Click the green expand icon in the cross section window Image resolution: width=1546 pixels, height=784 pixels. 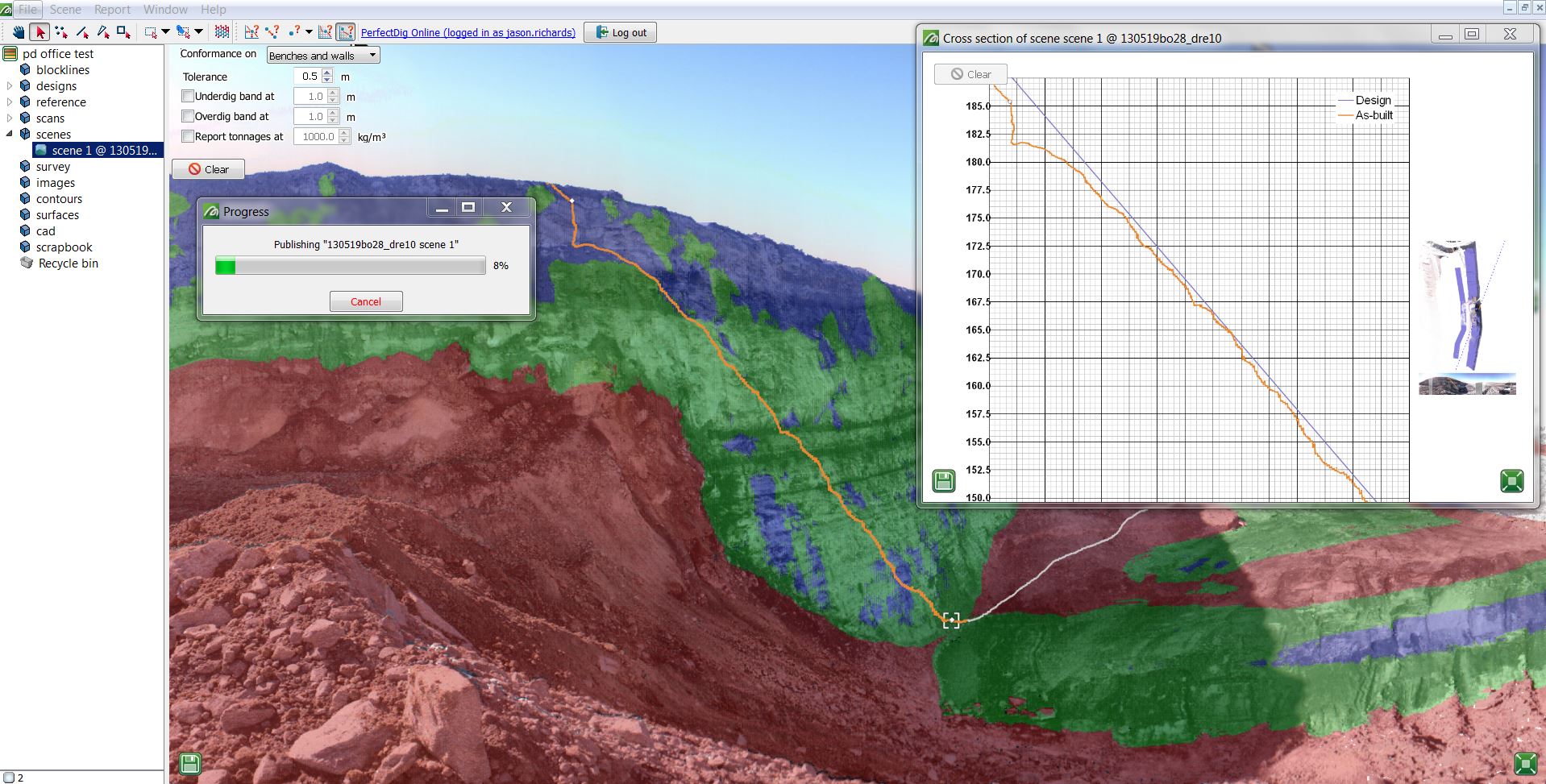pyautogui.click(x=1513, y=480)
